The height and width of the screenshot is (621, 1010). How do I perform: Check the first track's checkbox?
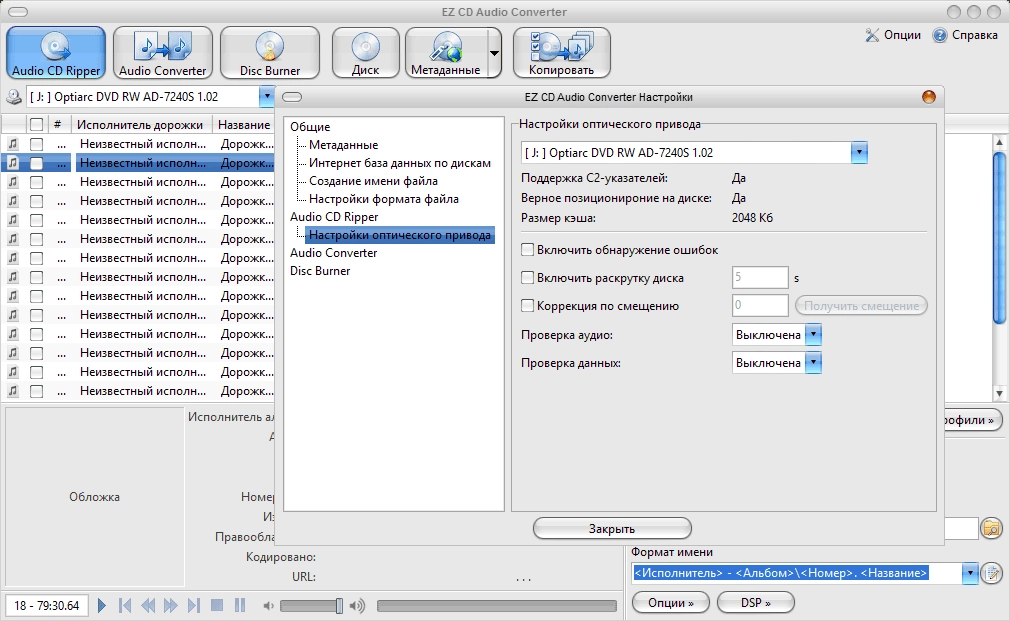pyautogui.click(x=37, y=144)
